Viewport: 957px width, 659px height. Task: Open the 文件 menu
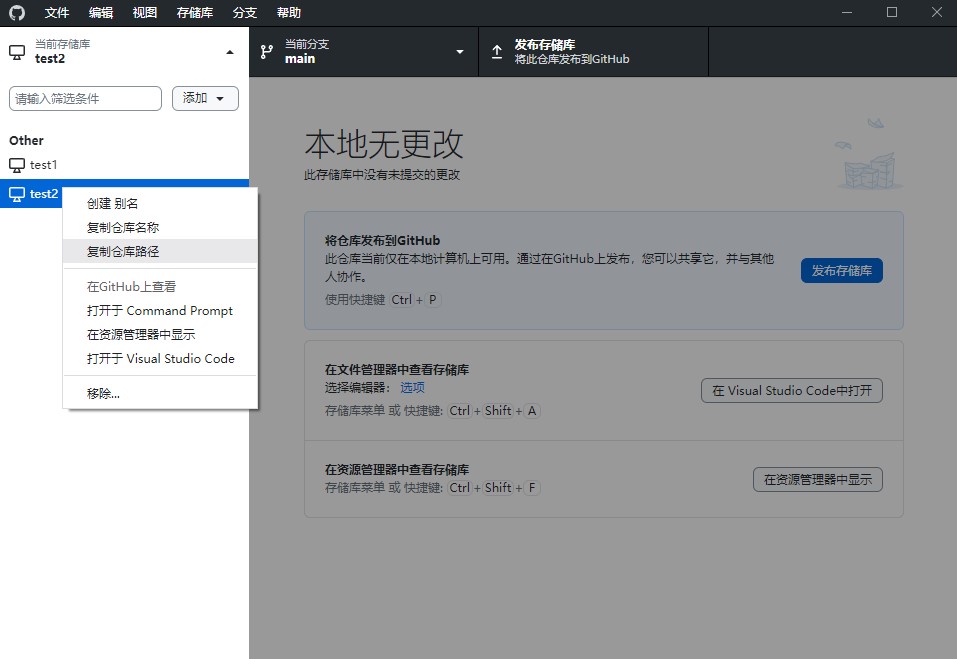(57, 12)
